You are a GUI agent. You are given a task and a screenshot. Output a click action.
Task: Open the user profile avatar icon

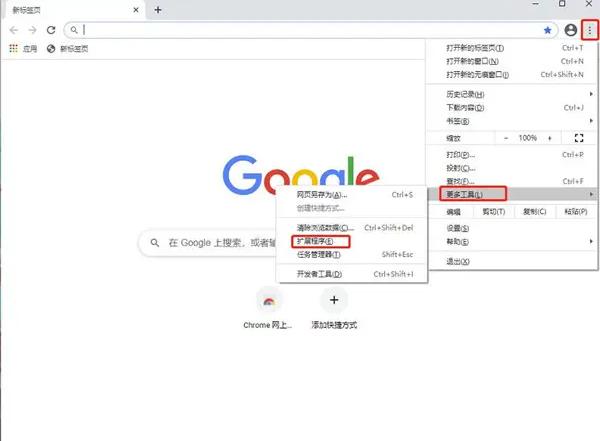571,30
